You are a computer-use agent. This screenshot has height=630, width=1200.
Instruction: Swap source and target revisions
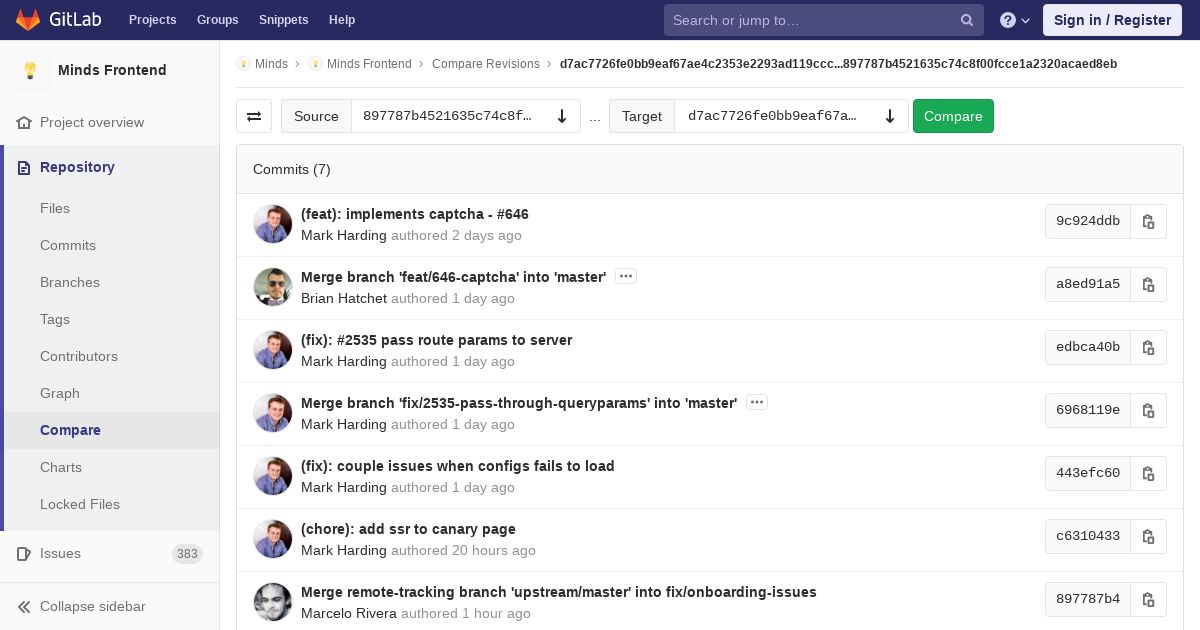tap(254, 116)
